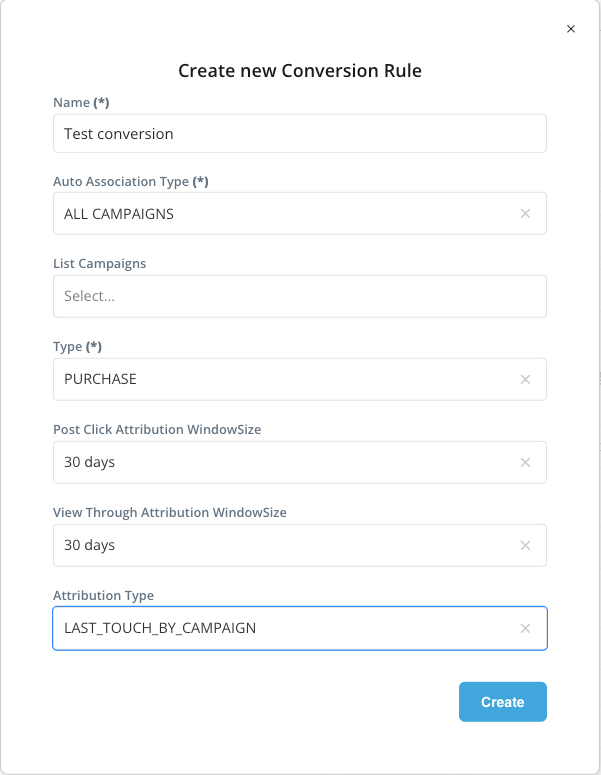Open the View Through 30 days dropdown
The width and height of the screenshot is (601, 775).
[x=280, y=545]
